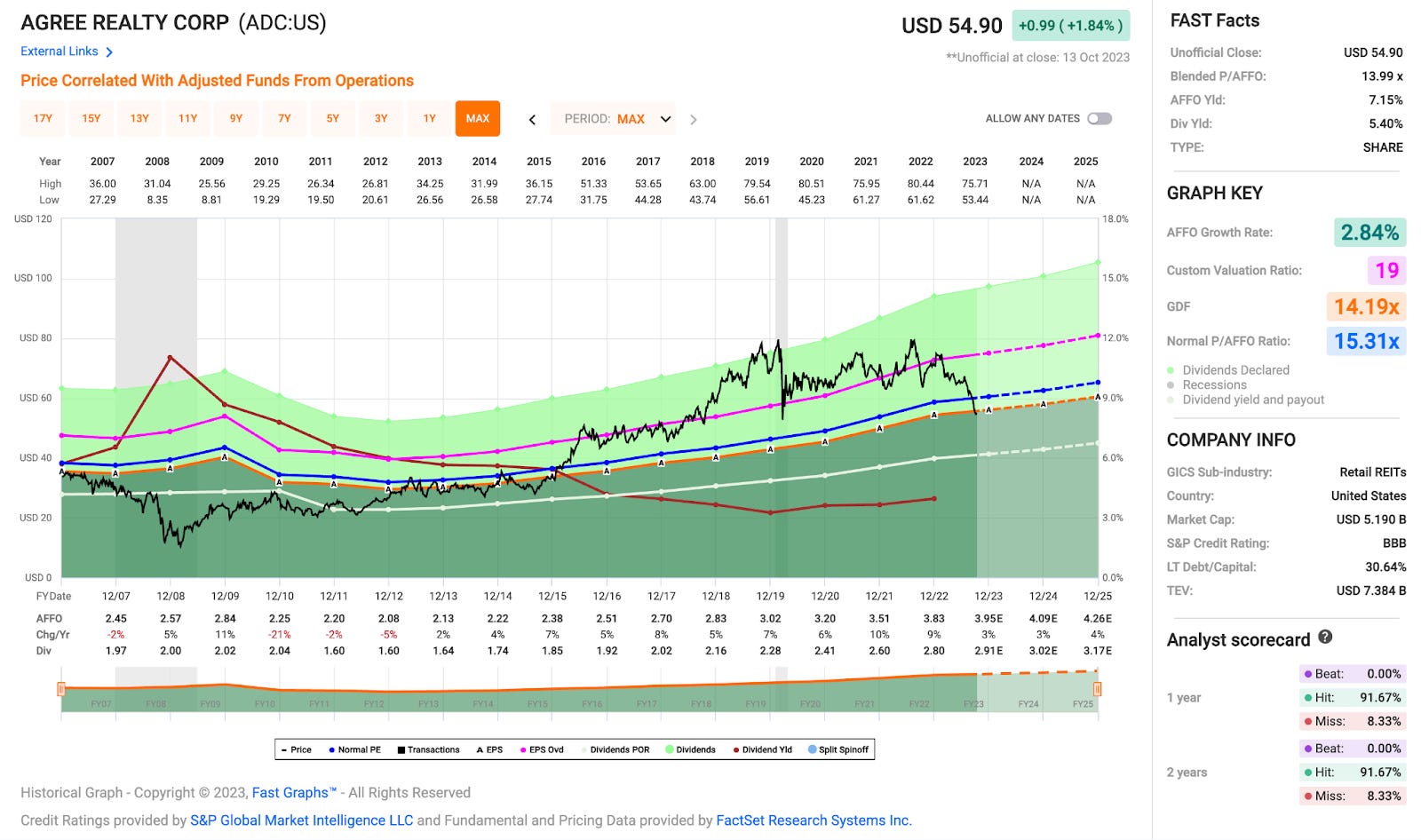Go to next period with right arrow
Viewport: 1421px width, 840px height.
point(694,119)
